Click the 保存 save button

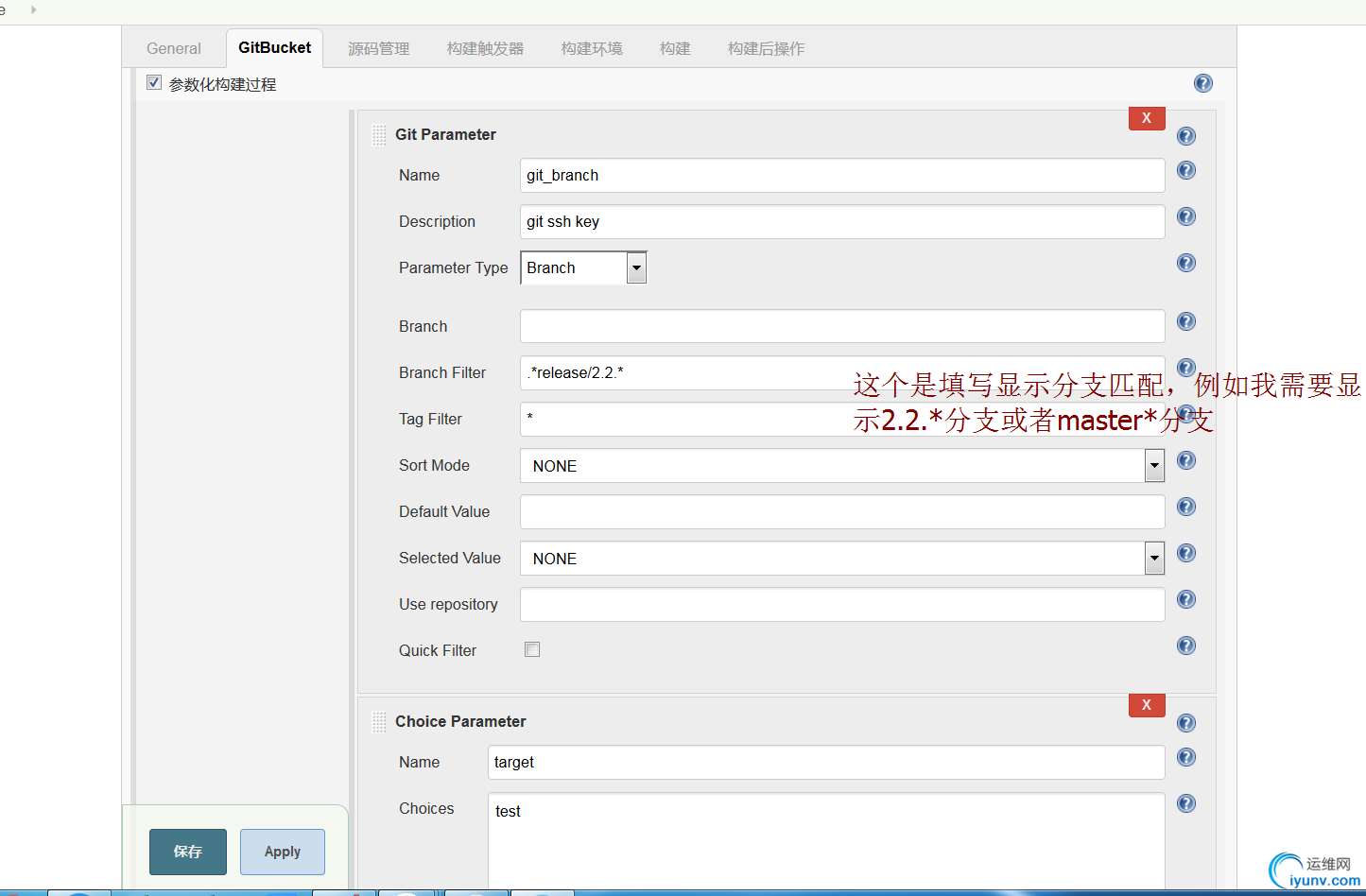point(188,852)
